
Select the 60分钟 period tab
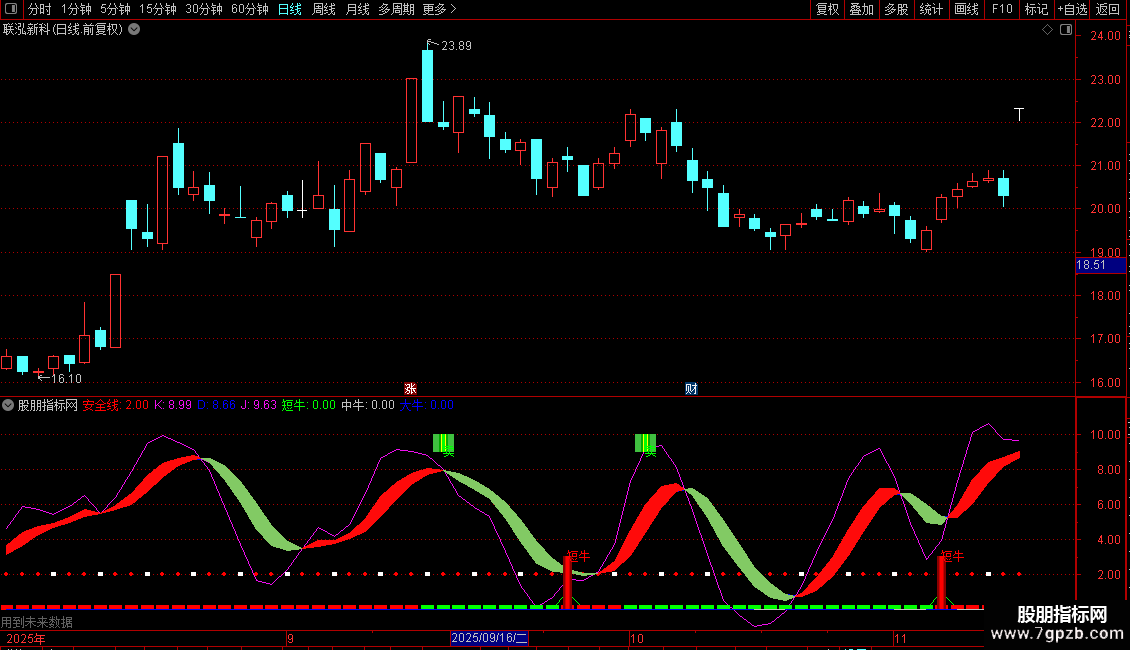[249, 9]
